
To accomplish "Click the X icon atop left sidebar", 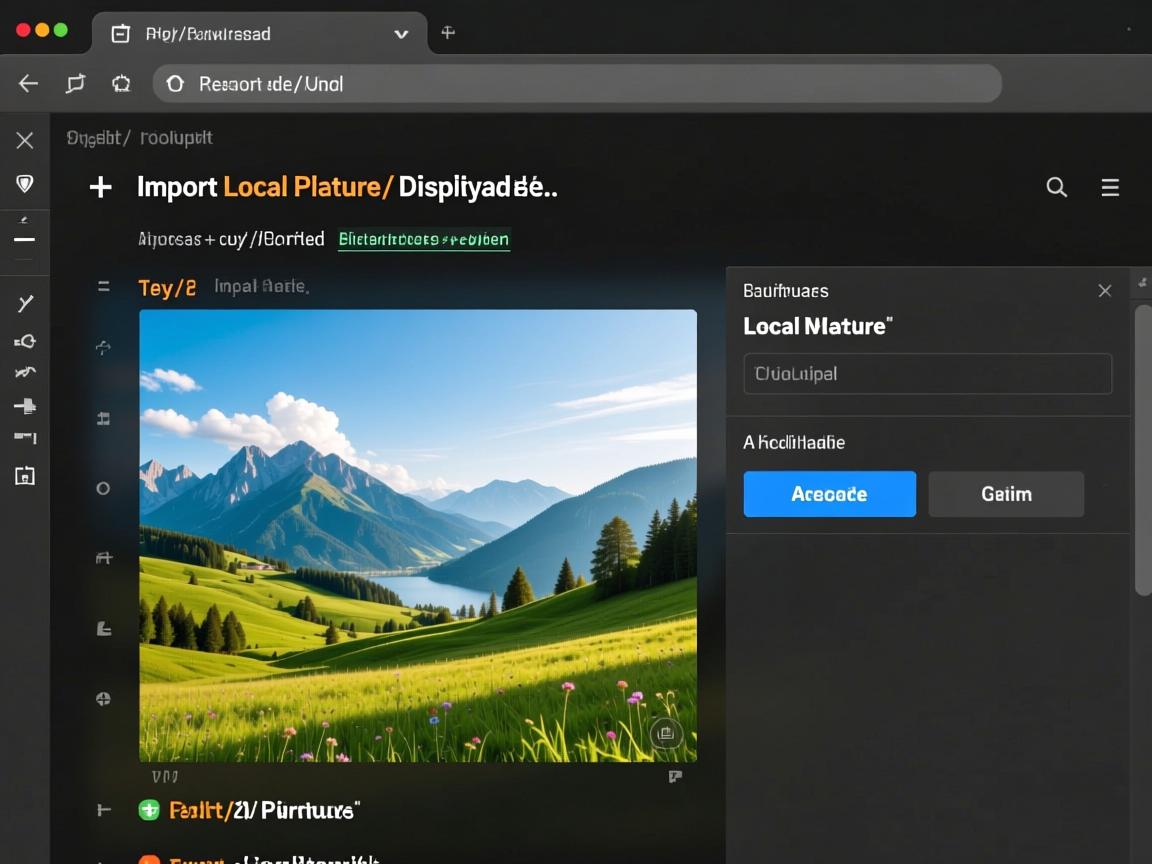I will click(x=25, y=140).
